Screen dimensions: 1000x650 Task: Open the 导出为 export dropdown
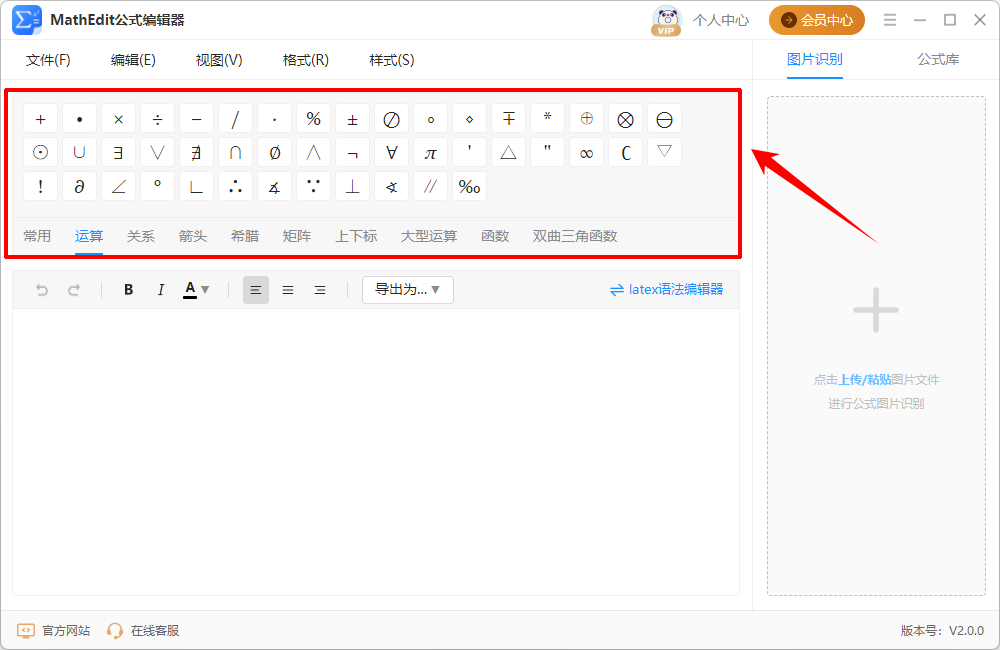click(x=408, y=290)
